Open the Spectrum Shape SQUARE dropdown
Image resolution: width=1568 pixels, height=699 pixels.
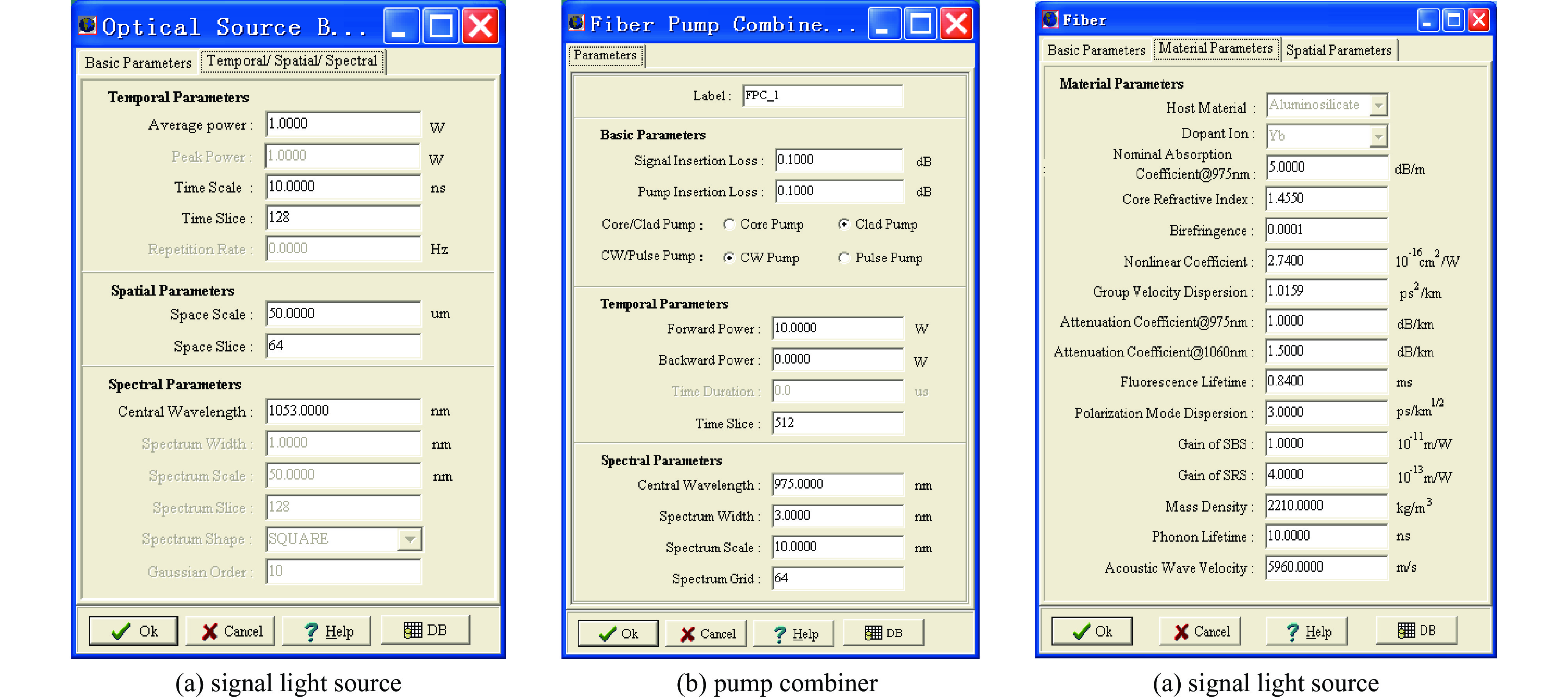(410, 539)
